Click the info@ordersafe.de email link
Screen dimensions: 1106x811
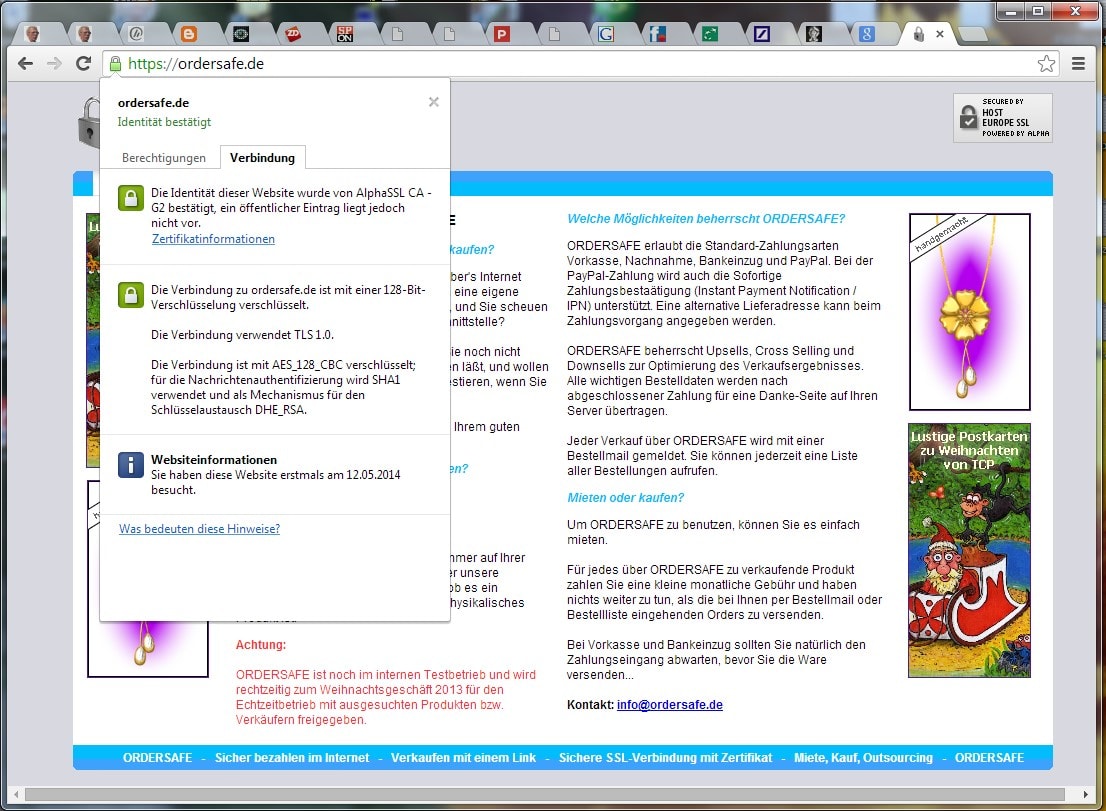pyautogui.click(x=669, y=705)
